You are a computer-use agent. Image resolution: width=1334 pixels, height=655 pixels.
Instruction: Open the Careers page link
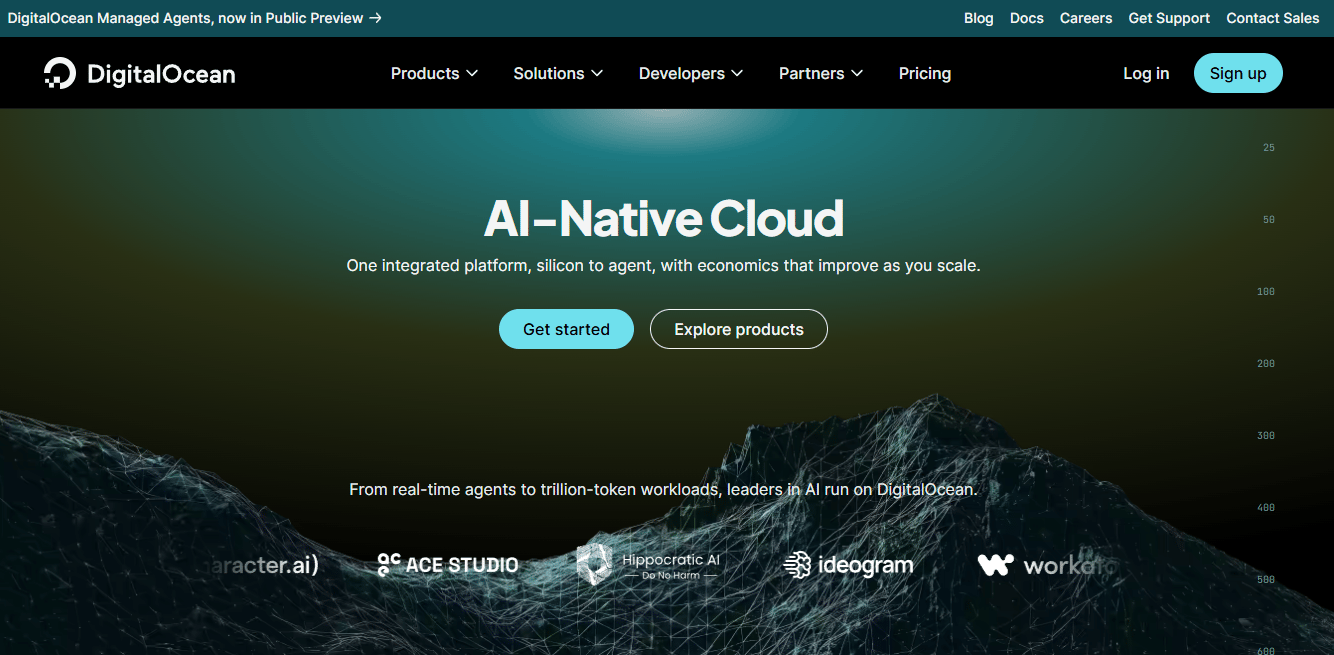coord(1086,18)
